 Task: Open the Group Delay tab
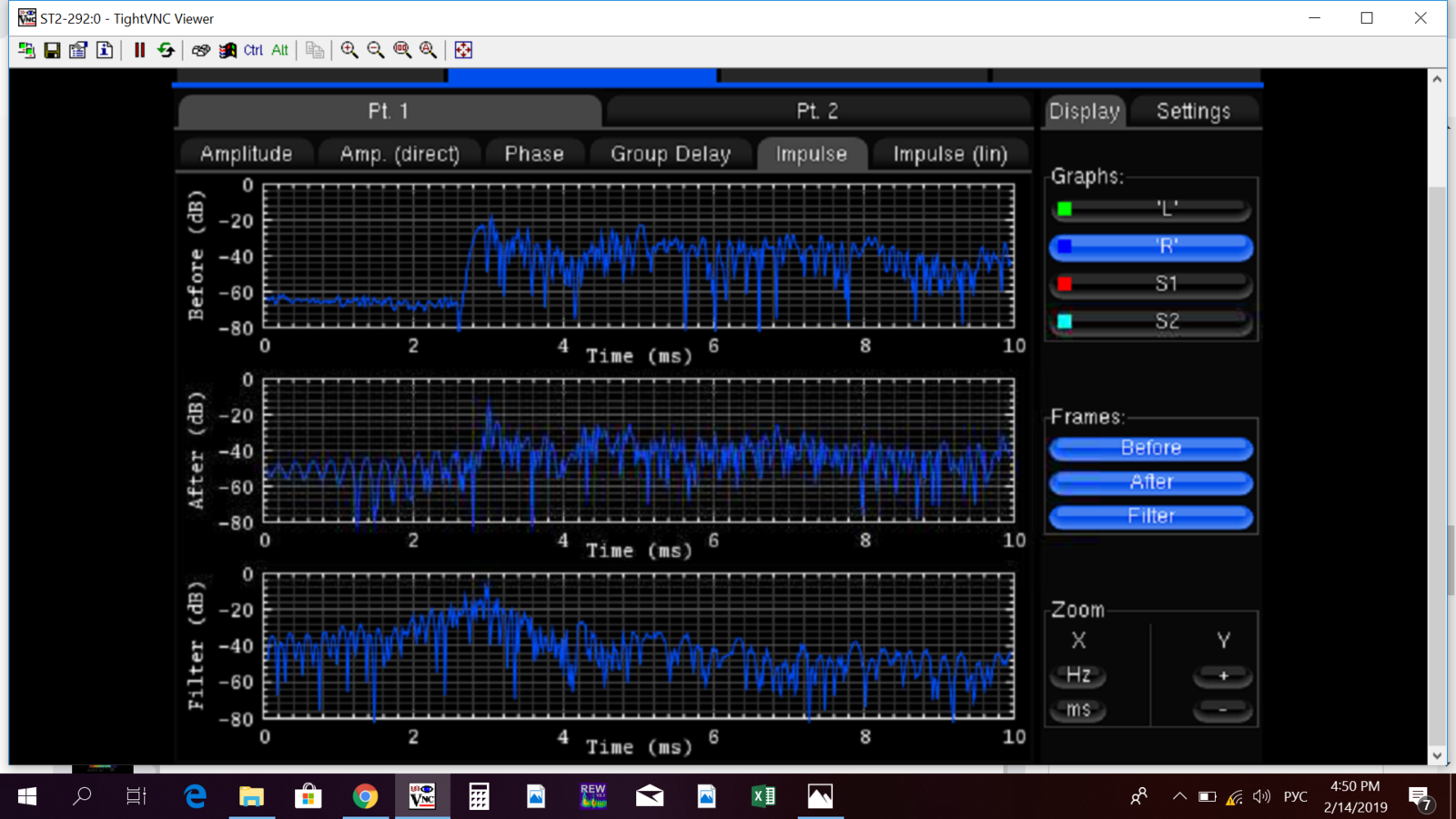671,154
